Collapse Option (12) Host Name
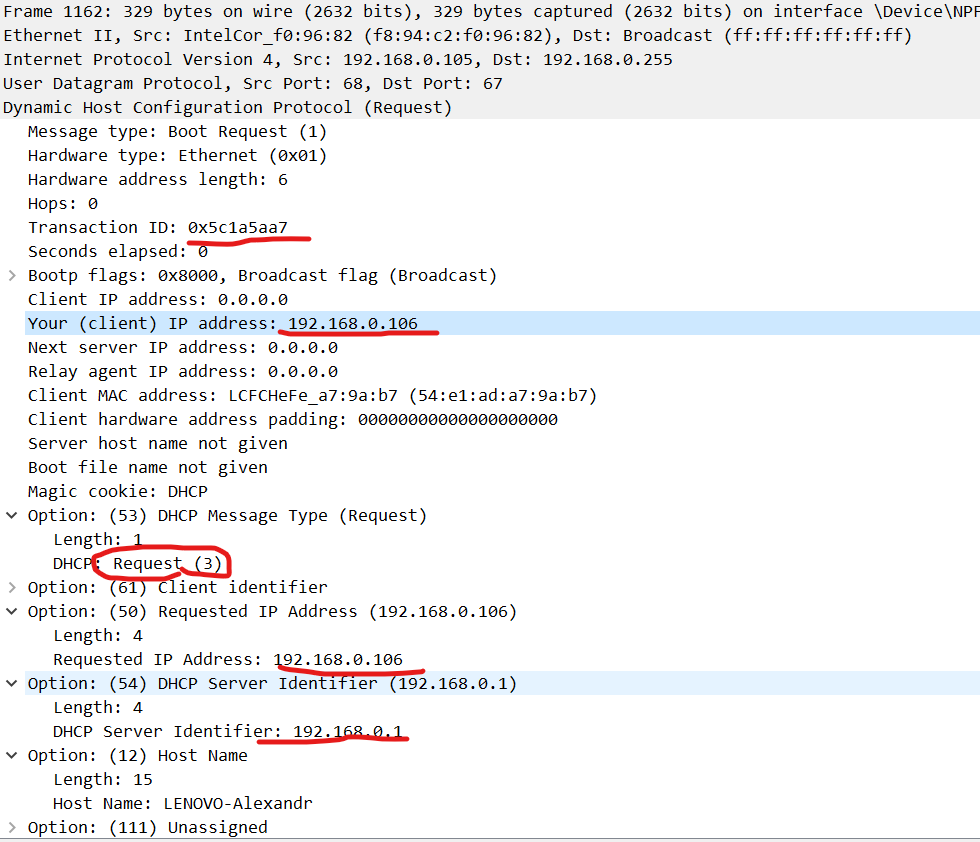 point(12,756)
